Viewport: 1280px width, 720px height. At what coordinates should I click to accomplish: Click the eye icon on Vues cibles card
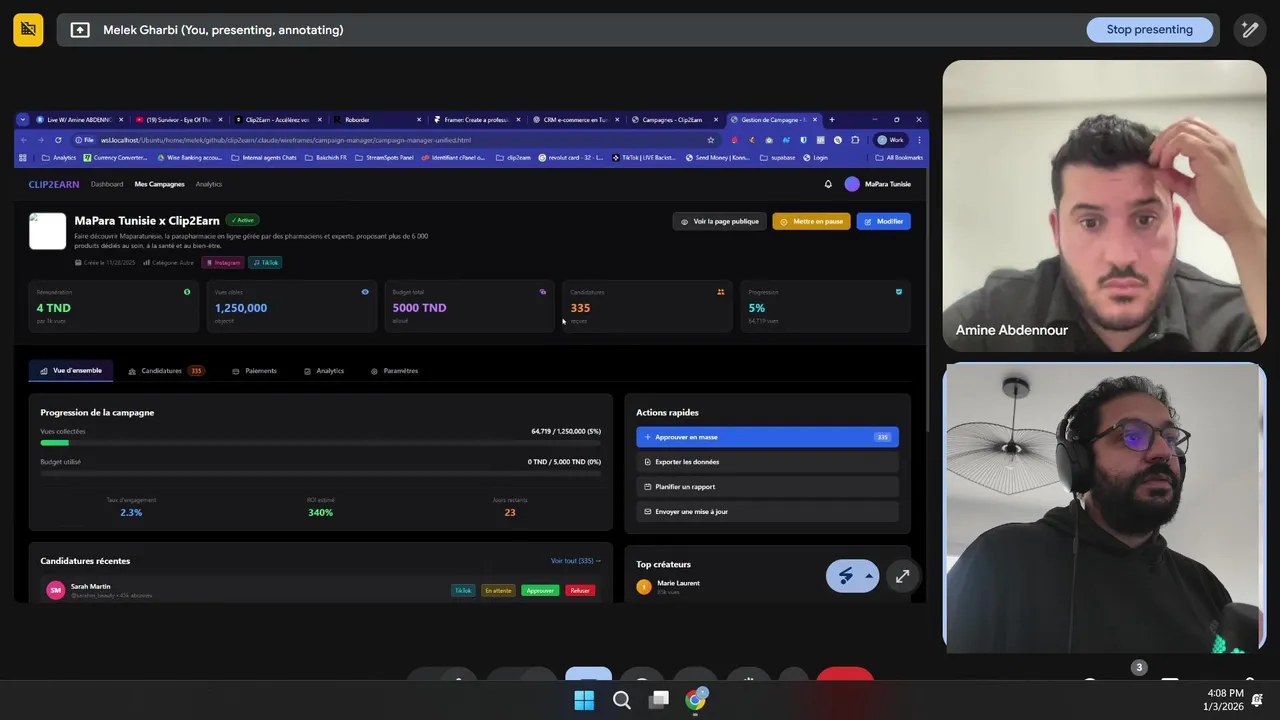[365, 292]
